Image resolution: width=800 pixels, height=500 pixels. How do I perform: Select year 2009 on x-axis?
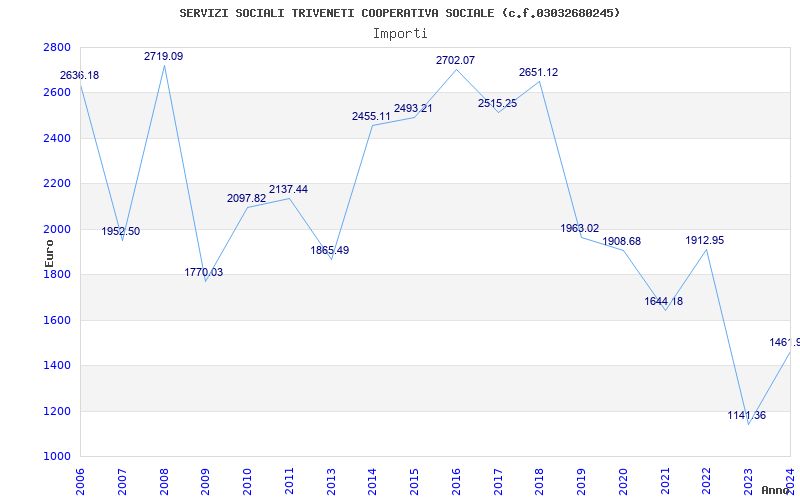pos(206,482)
